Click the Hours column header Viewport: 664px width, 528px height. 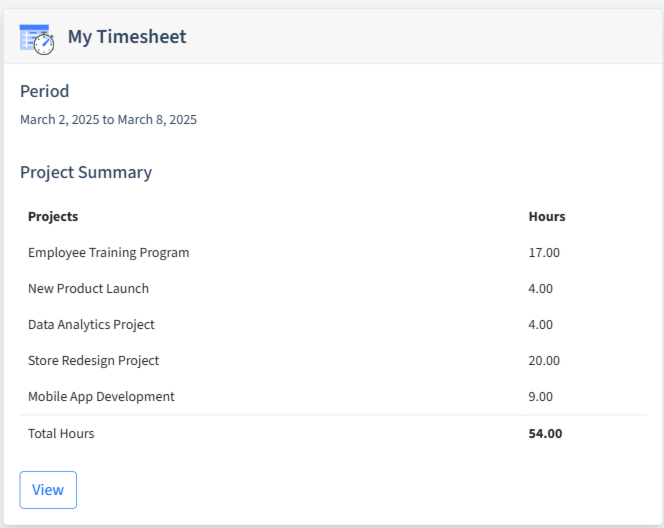(547, 216)
